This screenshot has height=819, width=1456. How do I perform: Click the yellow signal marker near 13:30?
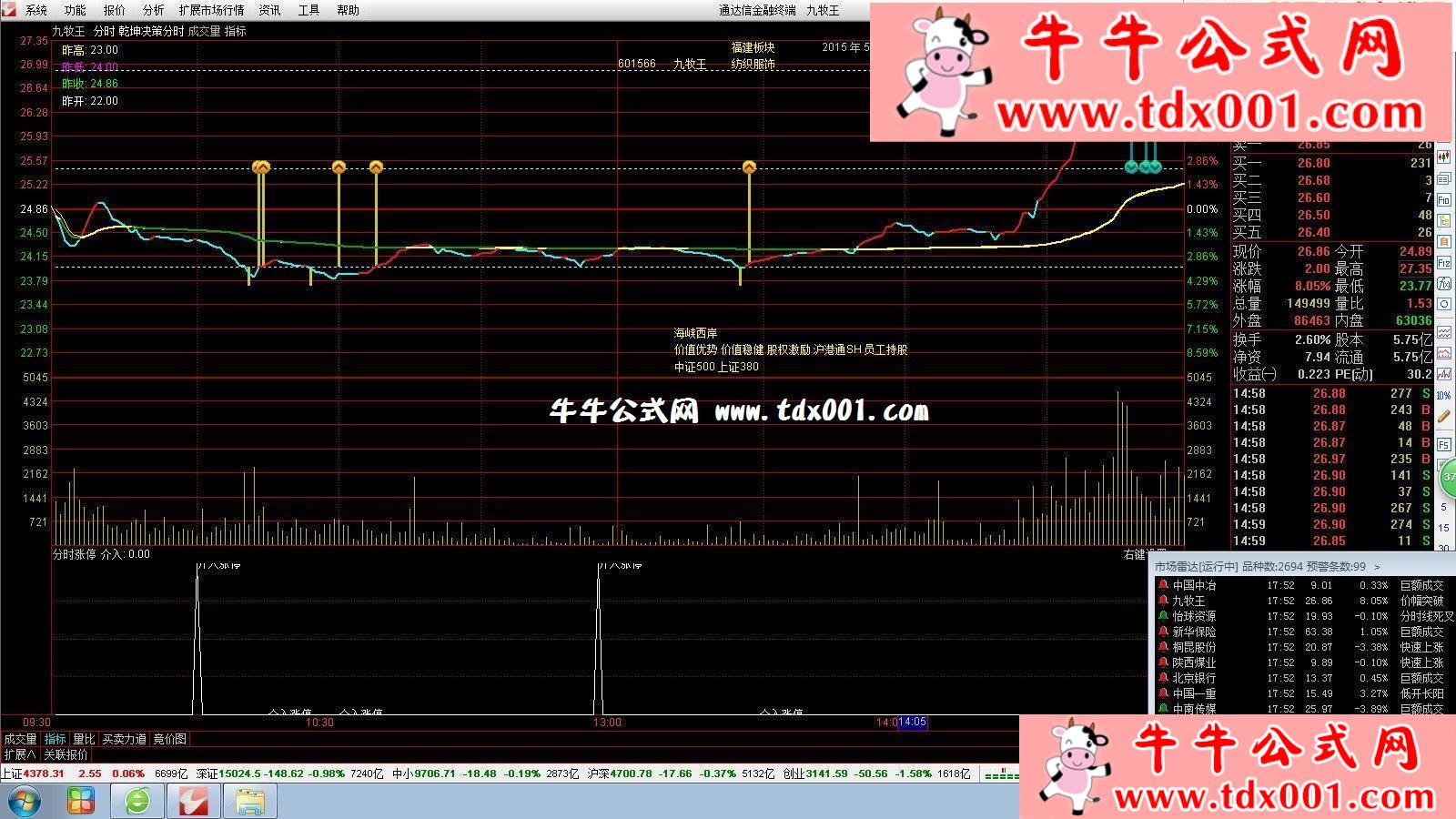coord(749,167)
